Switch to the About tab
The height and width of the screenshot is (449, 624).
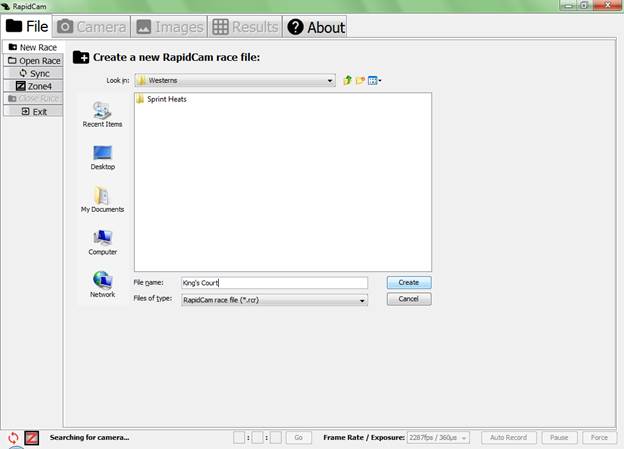tap(315, 27)
